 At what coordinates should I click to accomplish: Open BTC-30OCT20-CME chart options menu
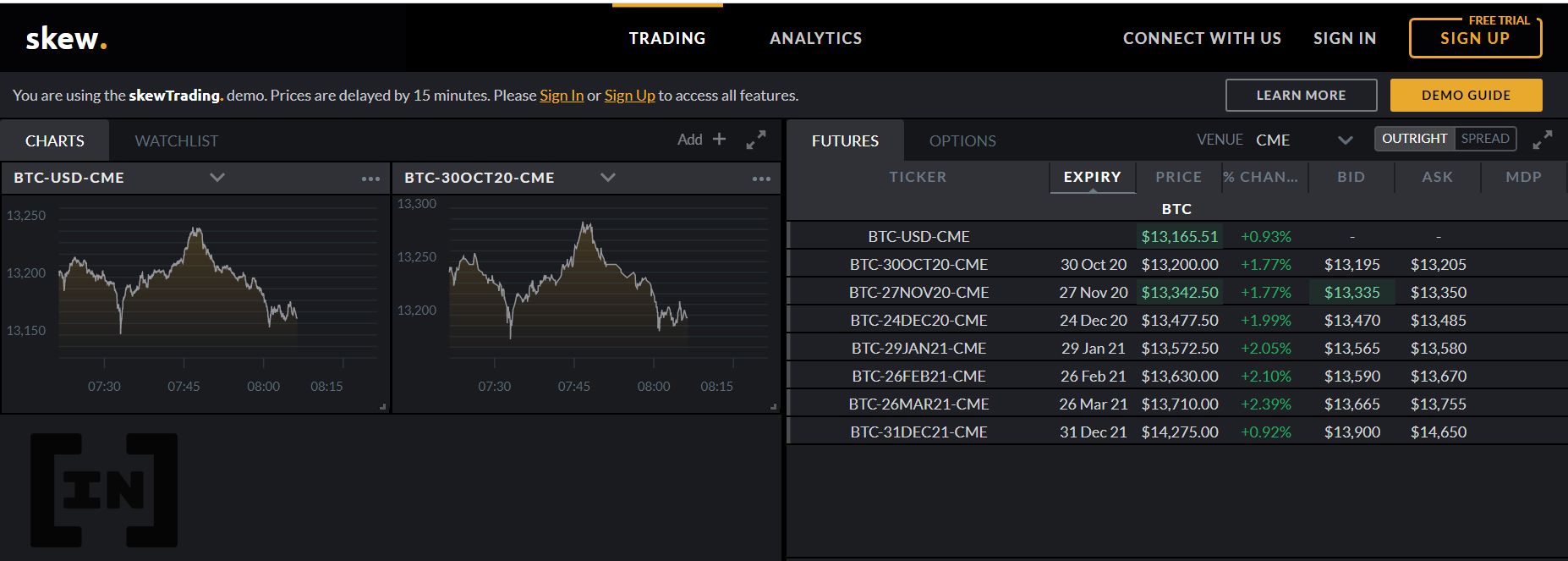(x=761, y=179)
